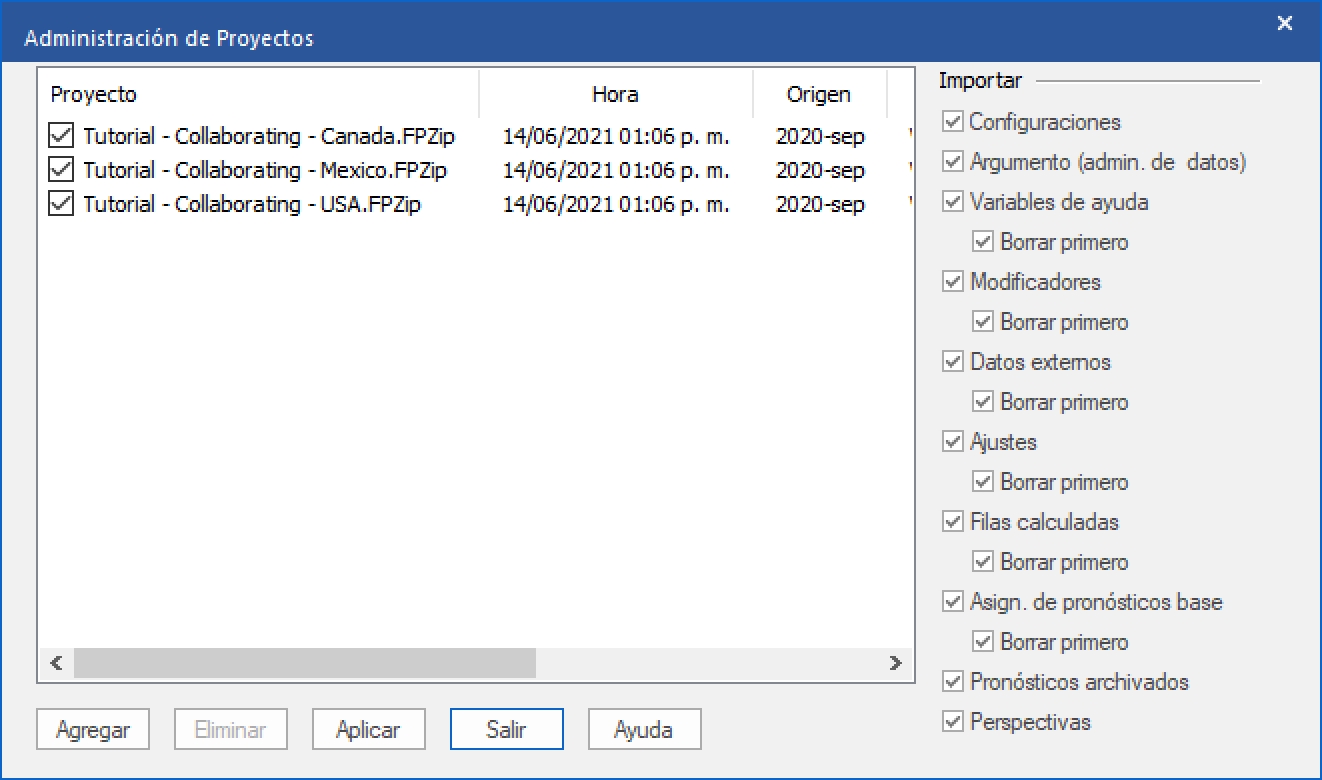
Task: Toggle the Mexico.FPZip project checkbox
Action: tap(62, 170)
